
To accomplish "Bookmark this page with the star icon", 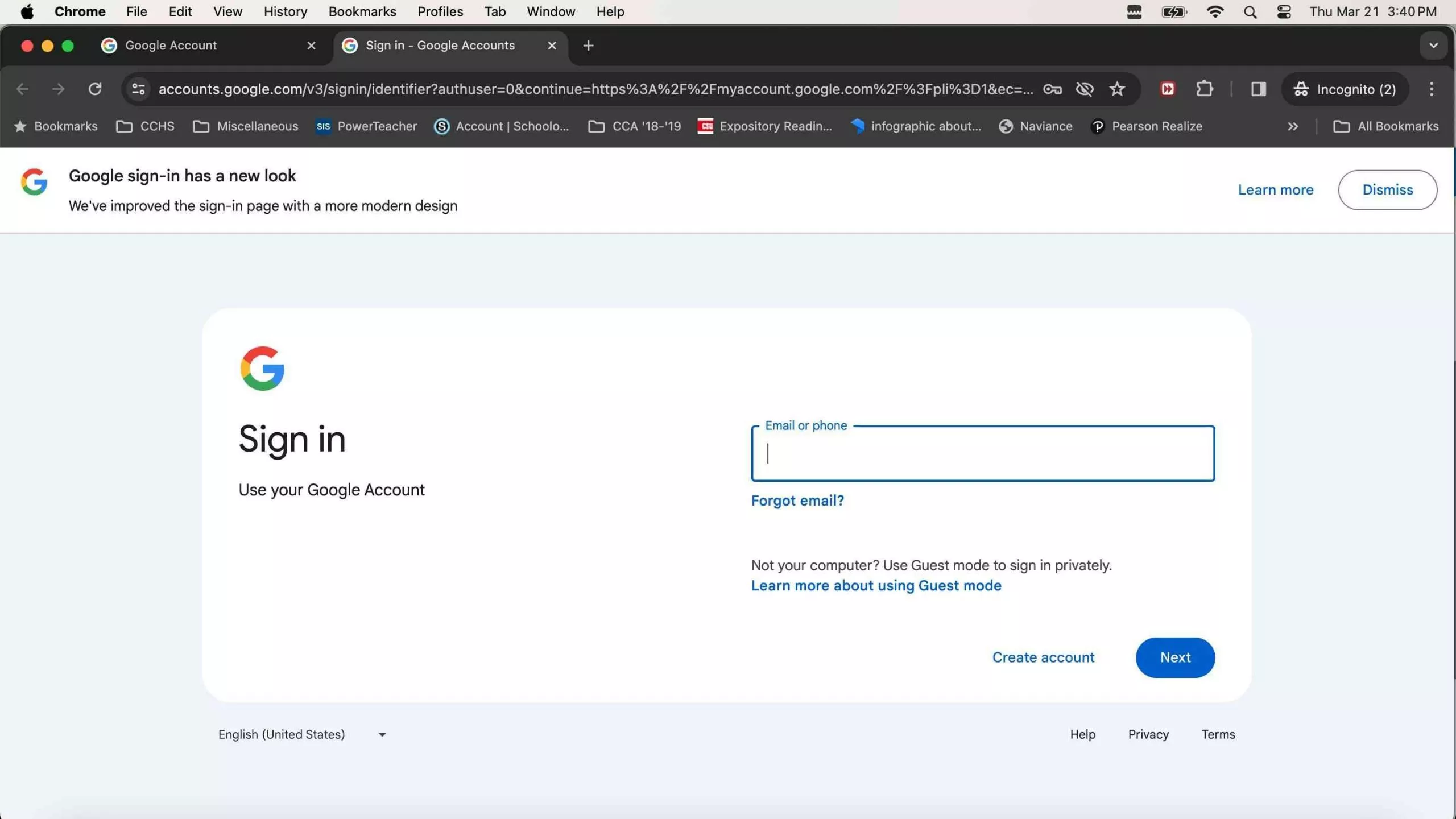I will pyautogui.click(x=1116, y=89).
